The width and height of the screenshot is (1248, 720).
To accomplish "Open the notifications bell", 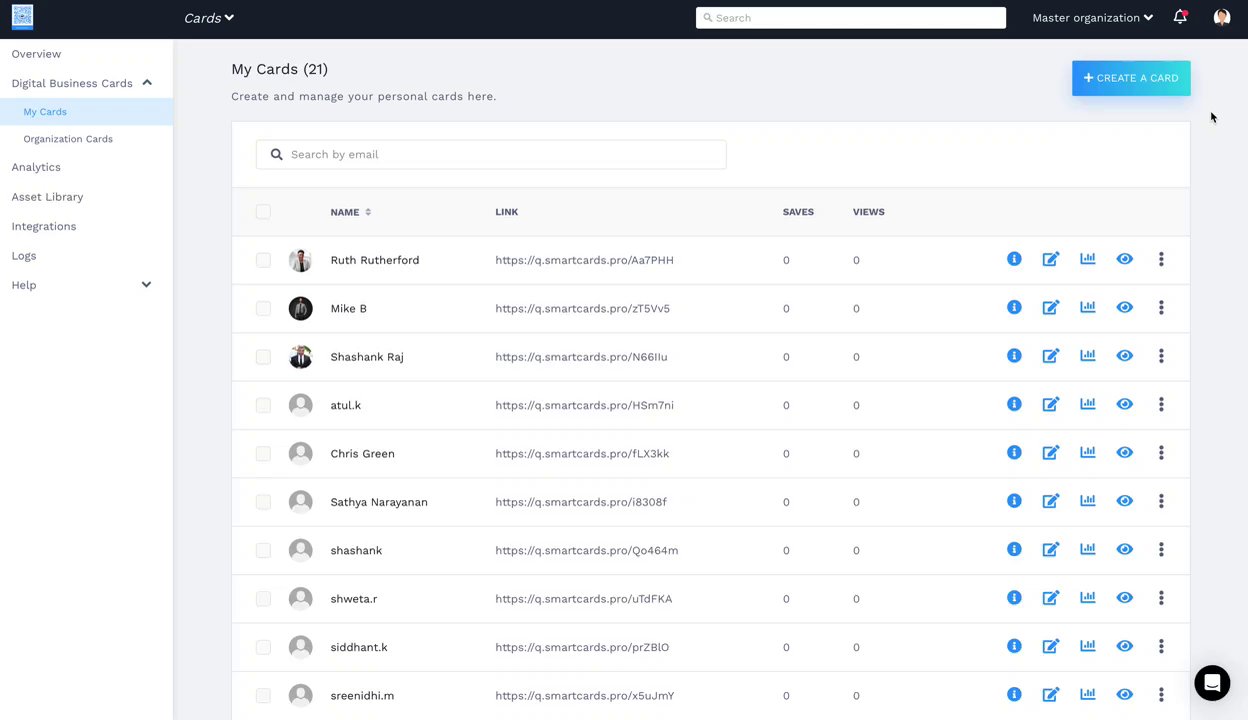I will [x=1180, y=17].
